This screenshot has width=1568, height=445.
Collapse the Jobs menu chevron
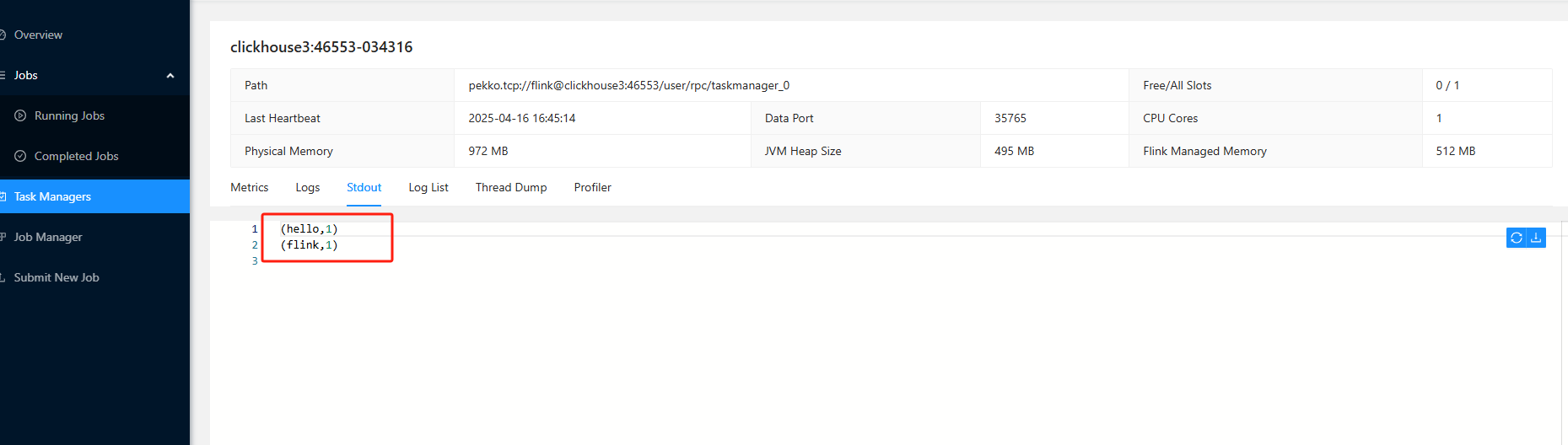pyautogui.click(x=170, y=76)
